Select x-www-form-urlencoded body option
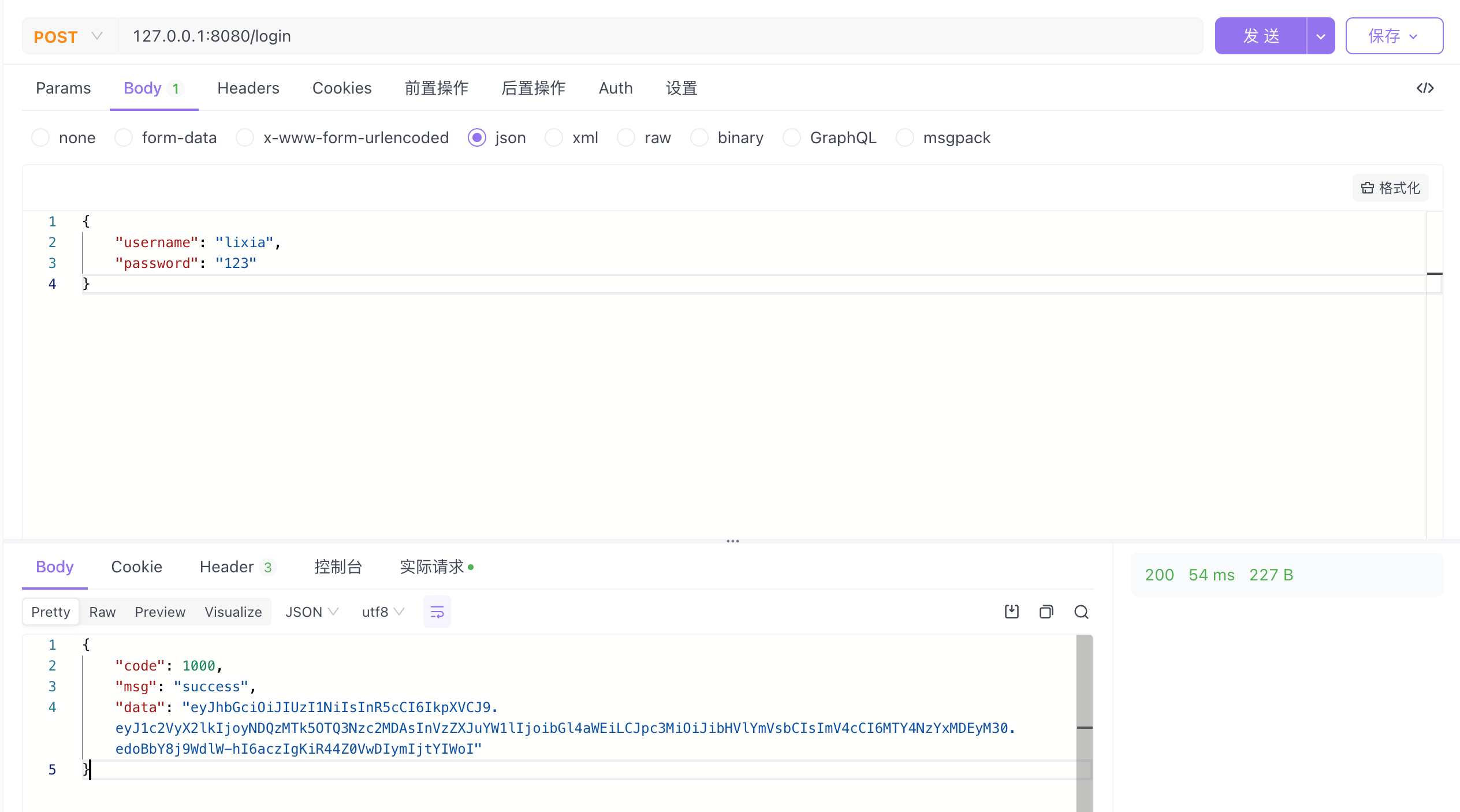This screenshot has height=812, width=1460. click(245, 138)
